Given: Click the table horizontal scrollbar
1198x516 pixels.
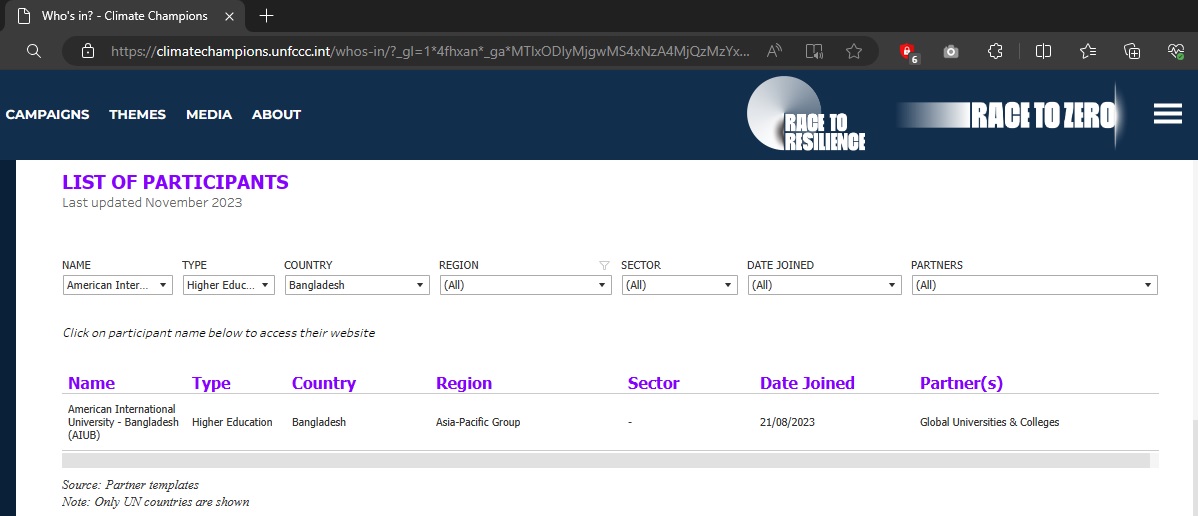Looking at the screenshot, I should [x=606, y=460].
